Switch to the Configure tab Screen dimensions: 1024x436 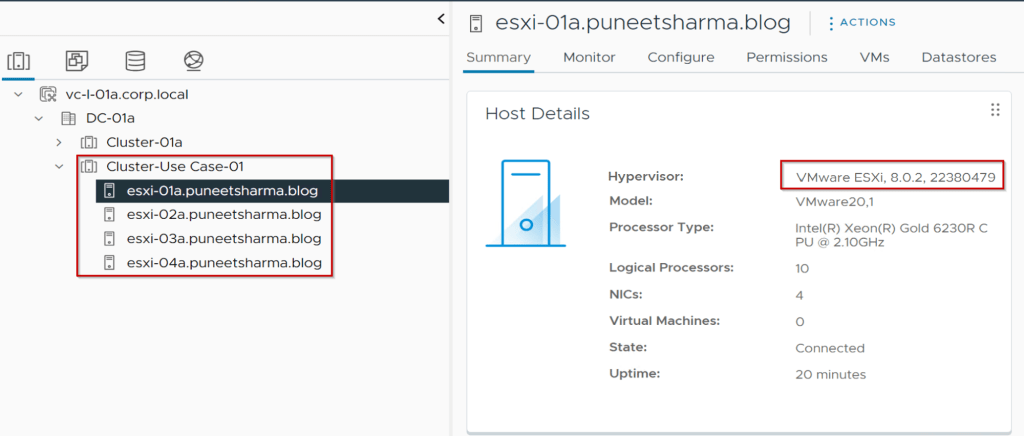point(680,57)
